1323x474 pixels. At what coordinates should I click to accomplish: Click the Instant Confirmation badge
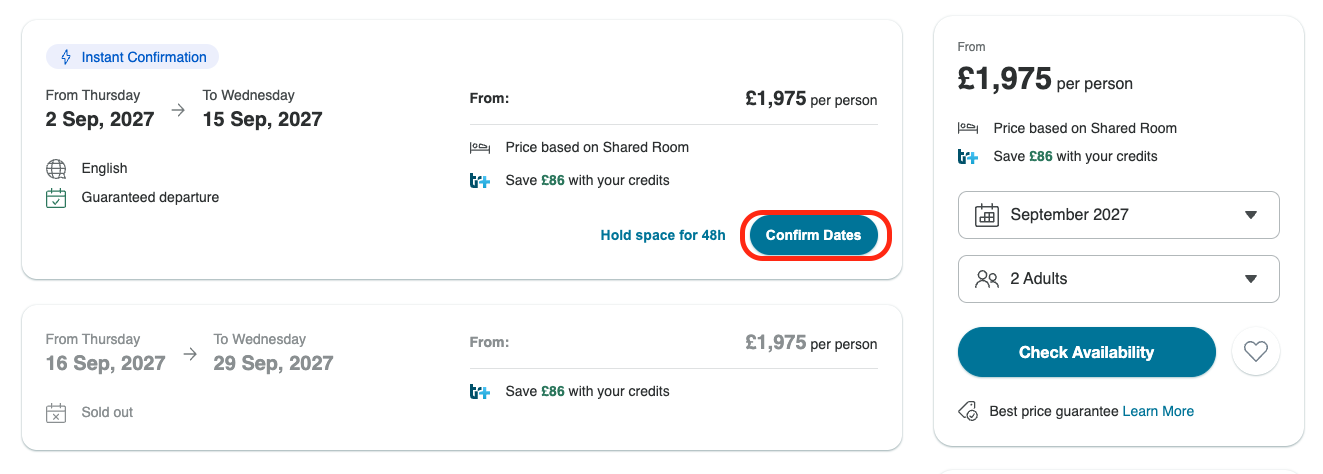pos(132,57)
